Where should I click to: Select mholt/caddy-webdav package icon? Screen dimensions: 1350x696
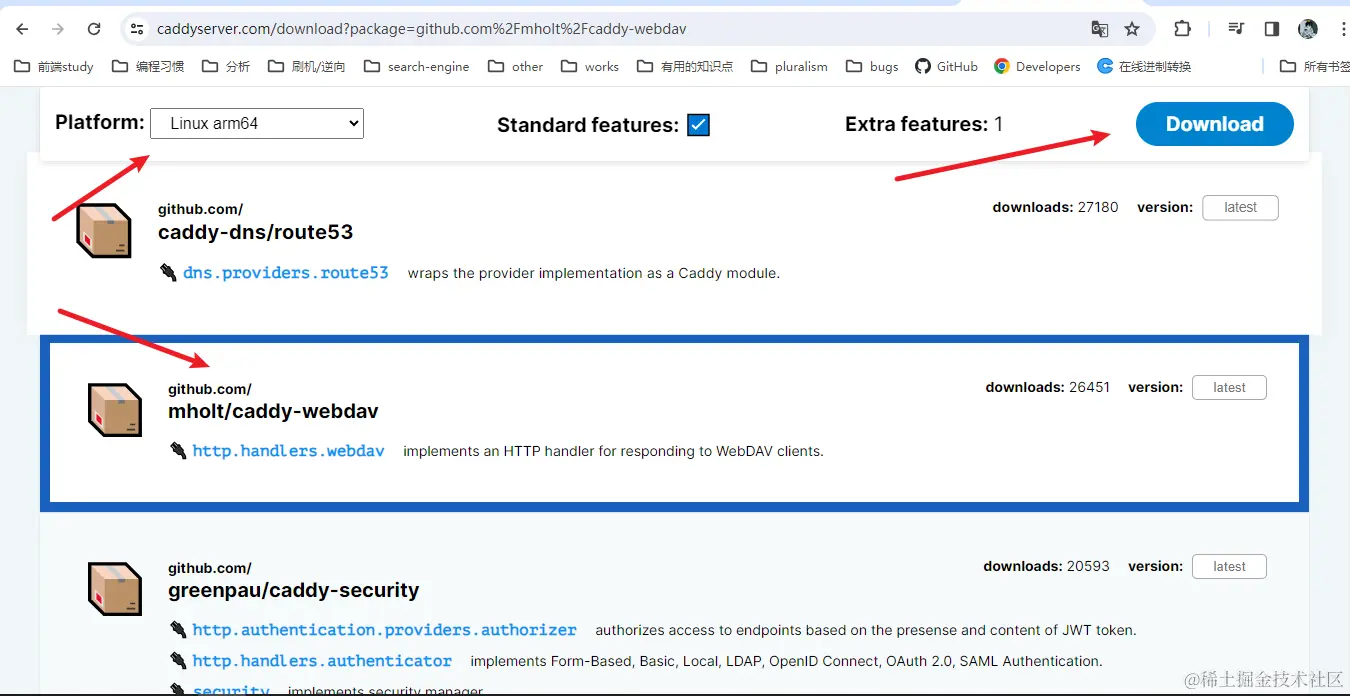[x=114, y=410]
